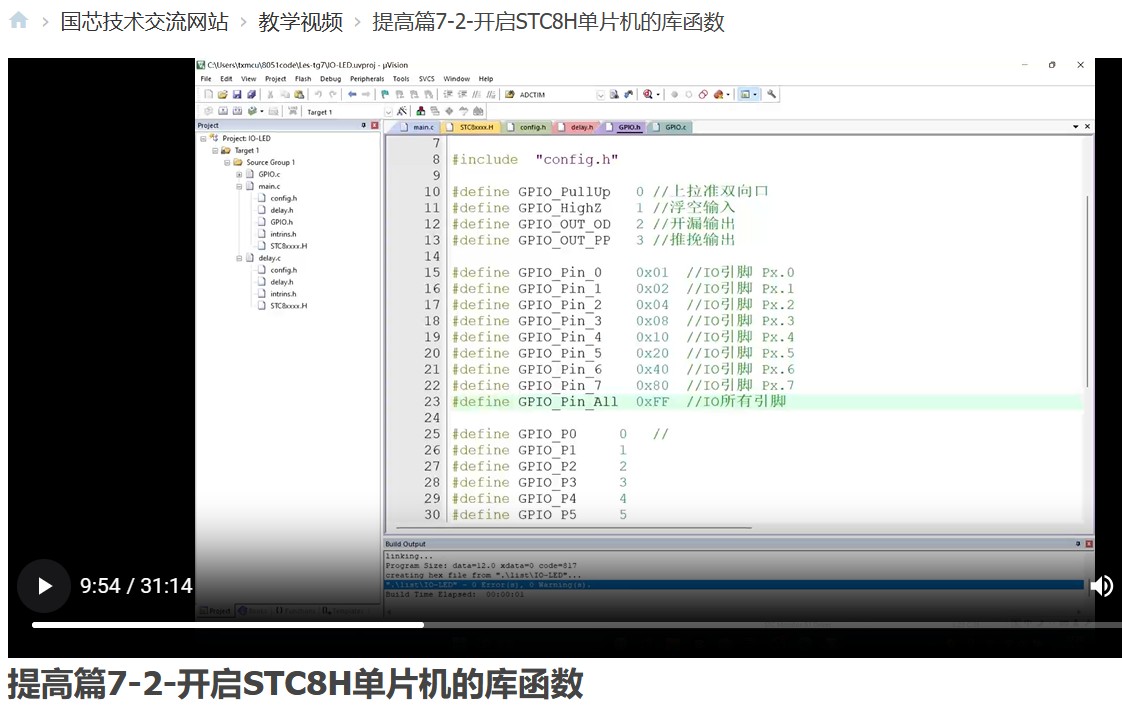Open the Debug menu in µVision
Viewport: 1122px width, 709px height.
[x=331, y=79]
